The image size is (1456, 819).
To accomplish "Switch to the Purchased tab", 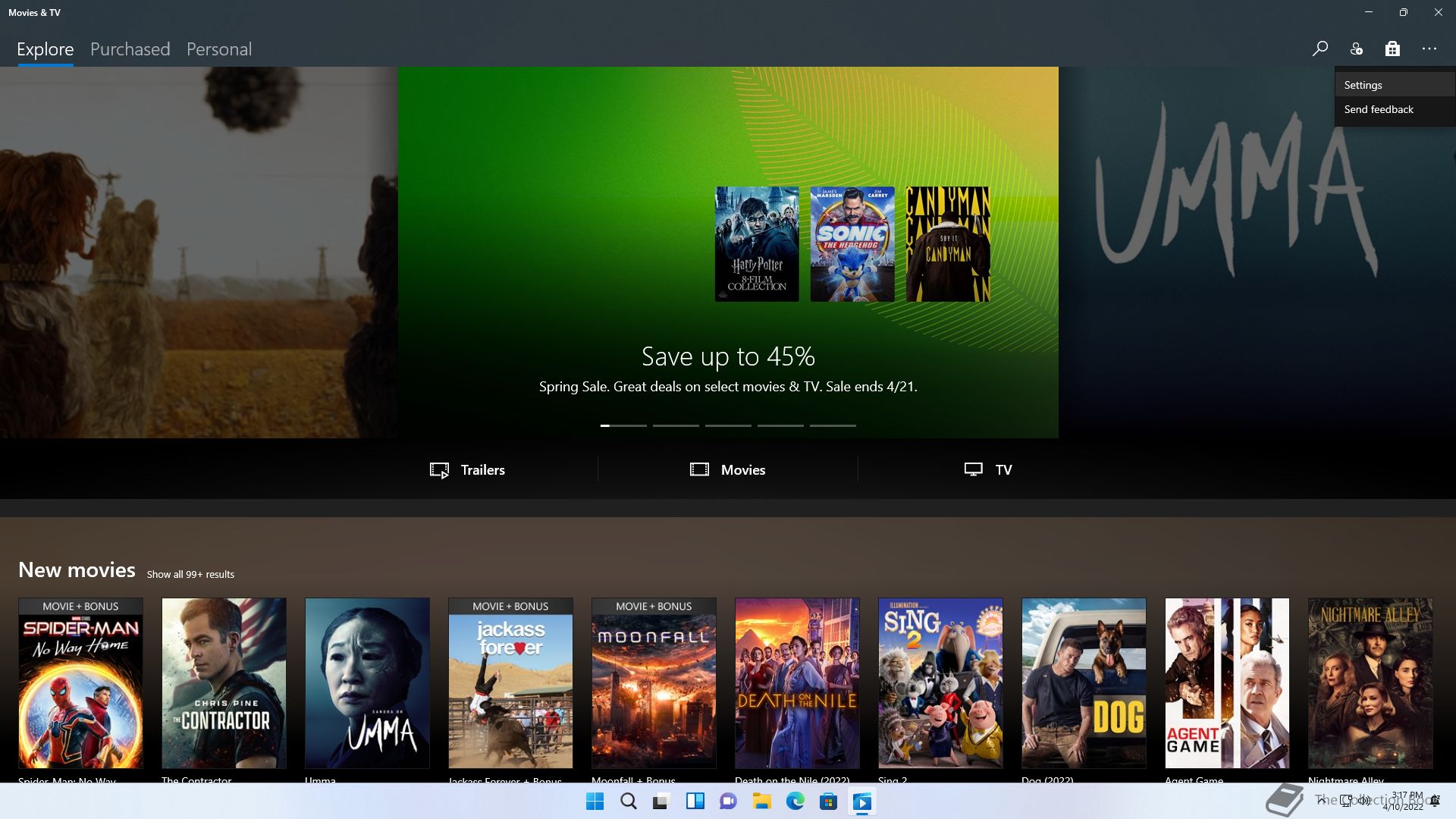I will tap(130, 49).
